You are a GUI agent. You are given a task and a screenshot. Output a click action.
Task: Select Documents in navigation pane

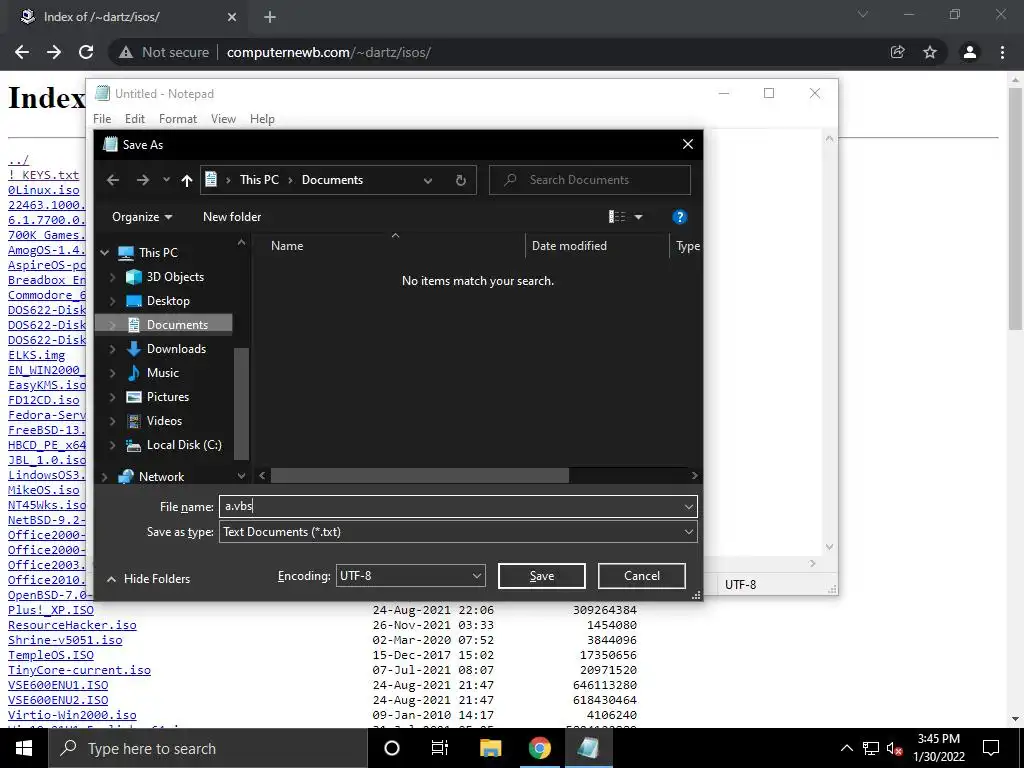click(x=177, y=325)
